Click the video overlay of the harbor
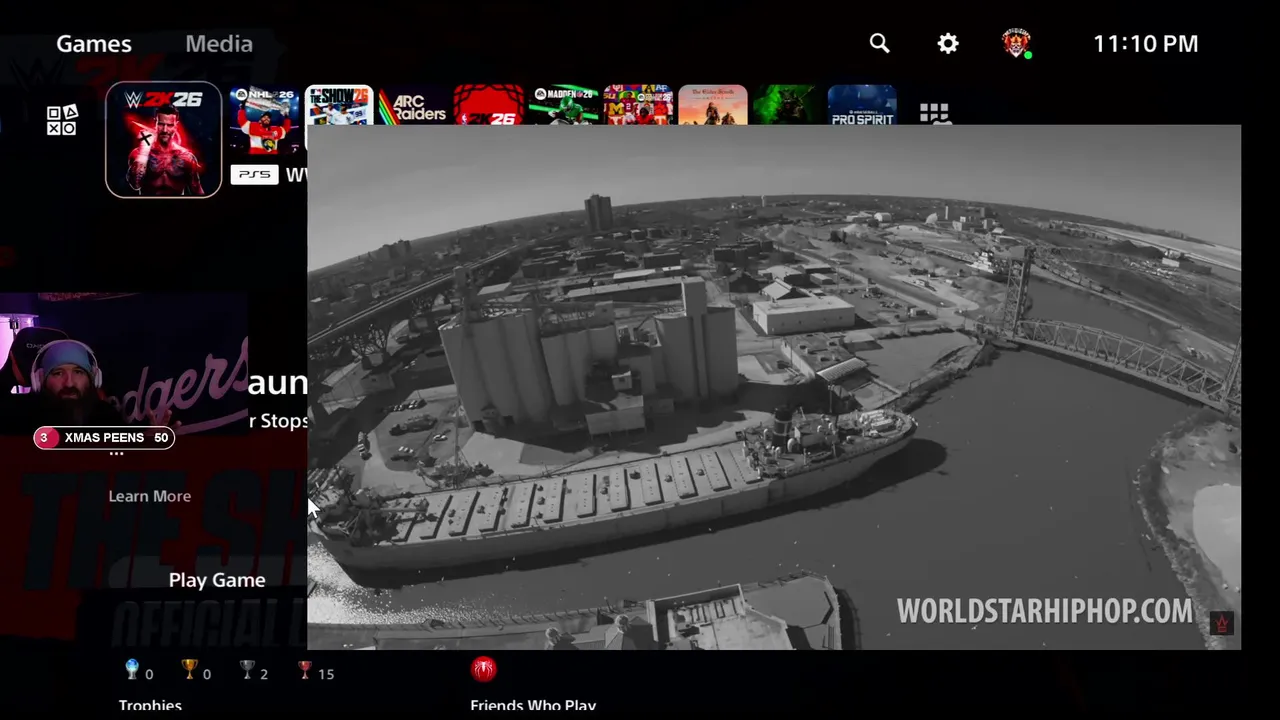 click(x=774, y=387)
